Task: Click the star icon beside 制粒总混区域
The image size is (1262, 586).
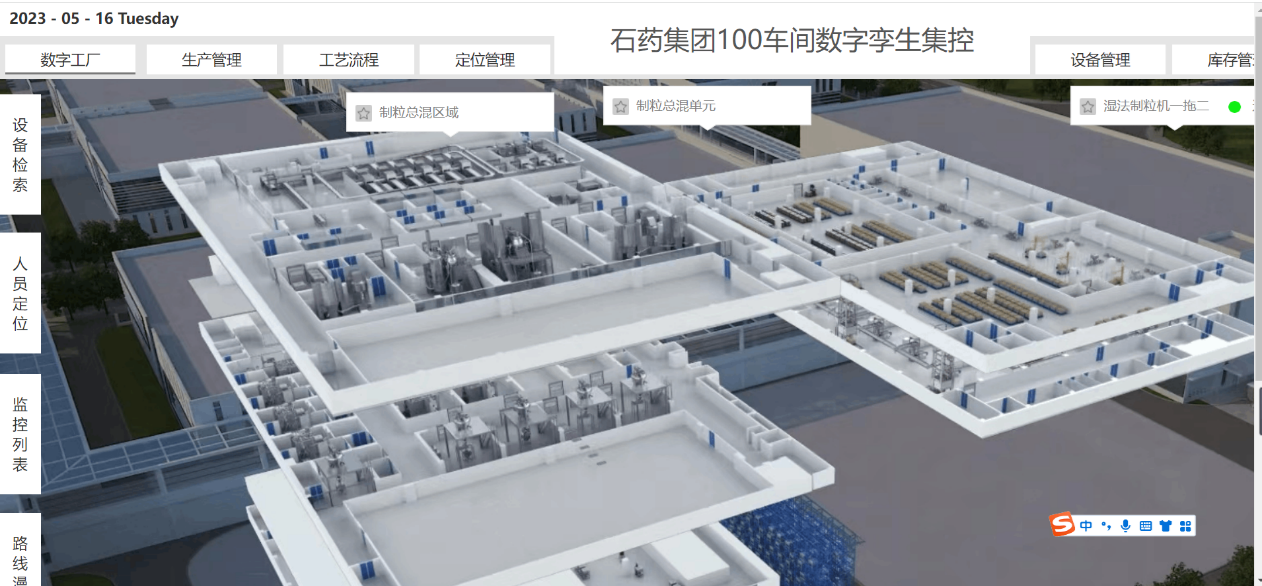Action: (x=364, y=113)
